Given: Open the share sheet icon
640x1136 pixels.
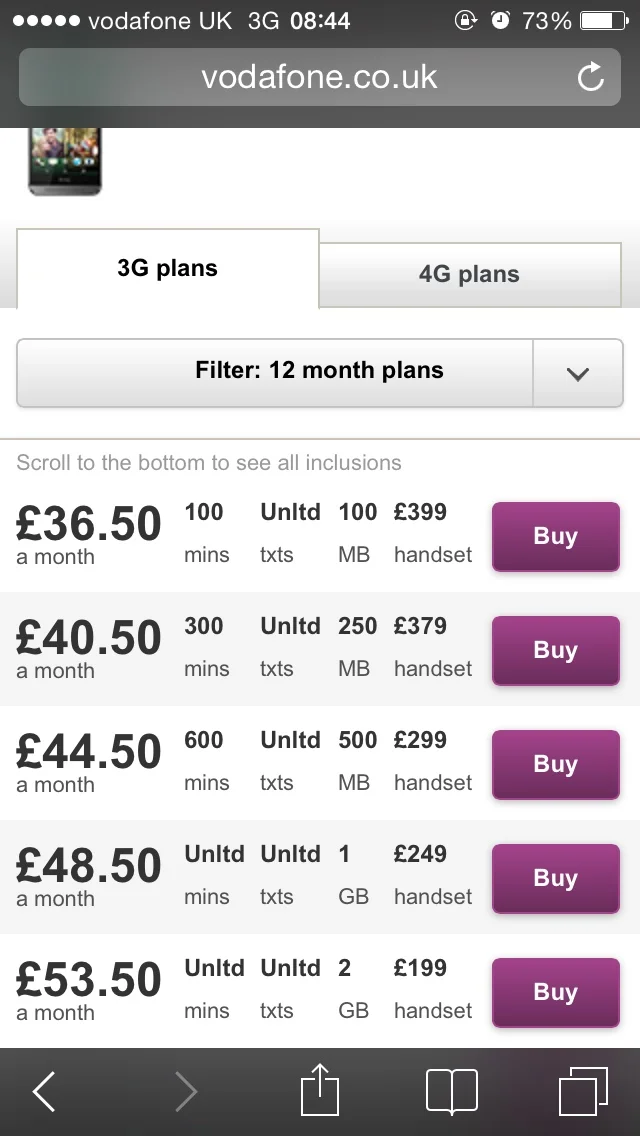Looking at the screenshot, I should pos(320,1089).
